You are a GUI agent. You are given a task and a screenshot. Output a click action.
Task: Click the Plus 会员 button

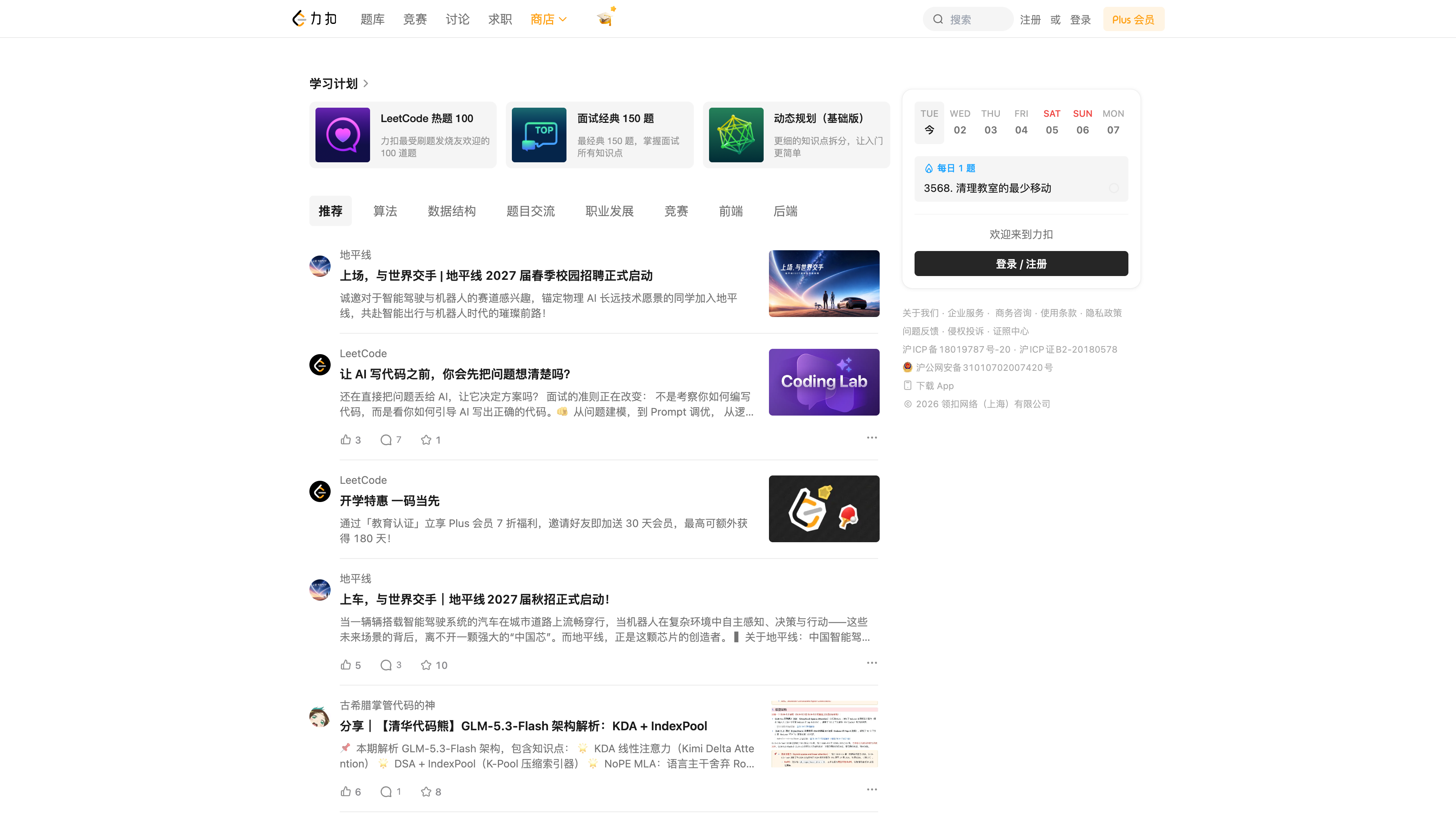click(1133, 19)
